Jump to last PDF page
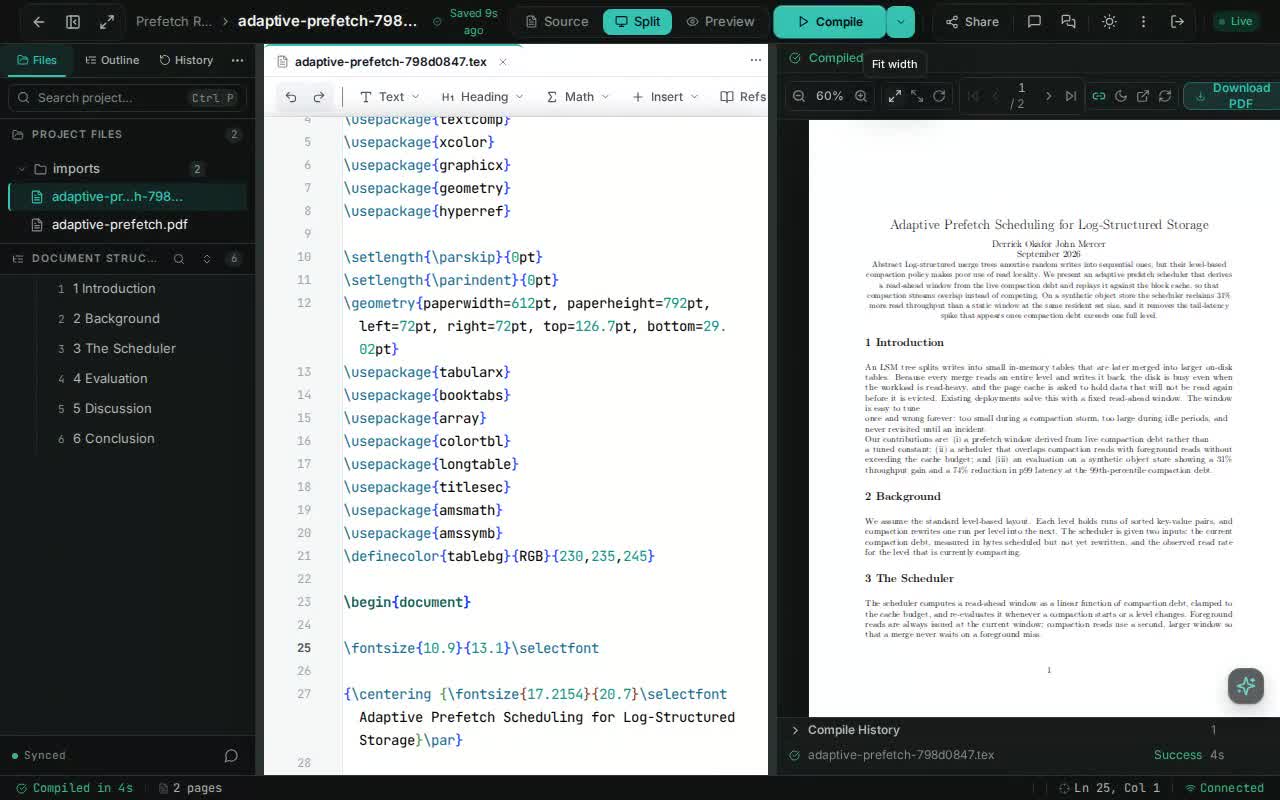The image size is (1280, 800). coord(1071,96)
